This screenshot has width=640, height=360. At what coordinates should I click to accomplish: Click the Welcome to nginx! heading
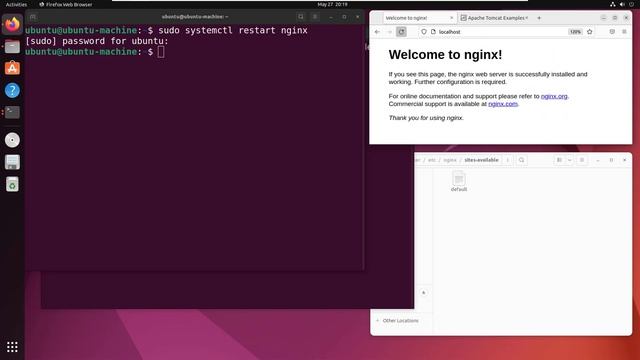445,55
